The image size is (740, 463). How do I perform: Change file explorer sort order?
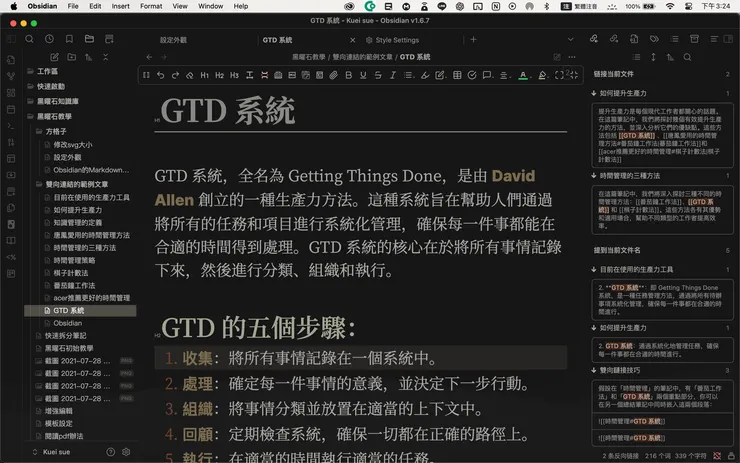88,57
